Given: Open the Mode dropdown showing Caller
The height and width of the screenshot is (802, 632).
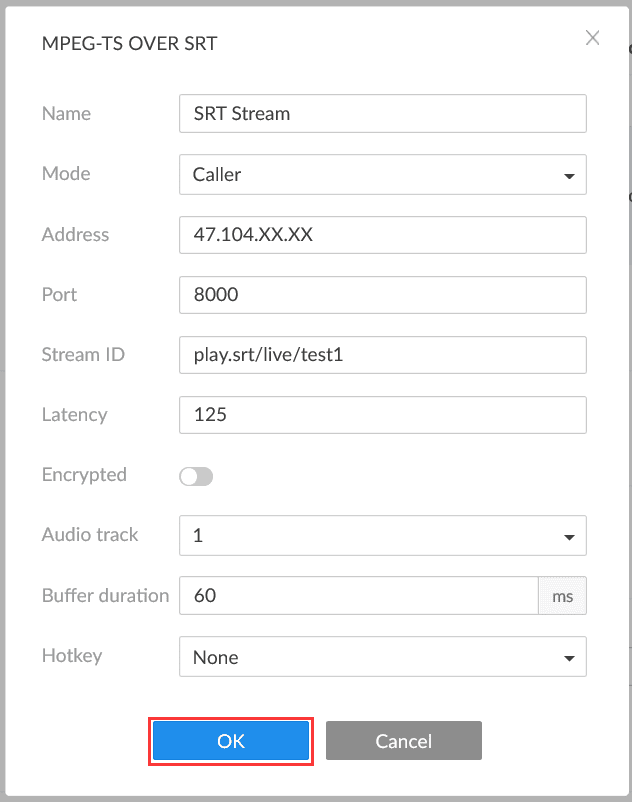Looking at the screenshot, I should tap(382, 174).
